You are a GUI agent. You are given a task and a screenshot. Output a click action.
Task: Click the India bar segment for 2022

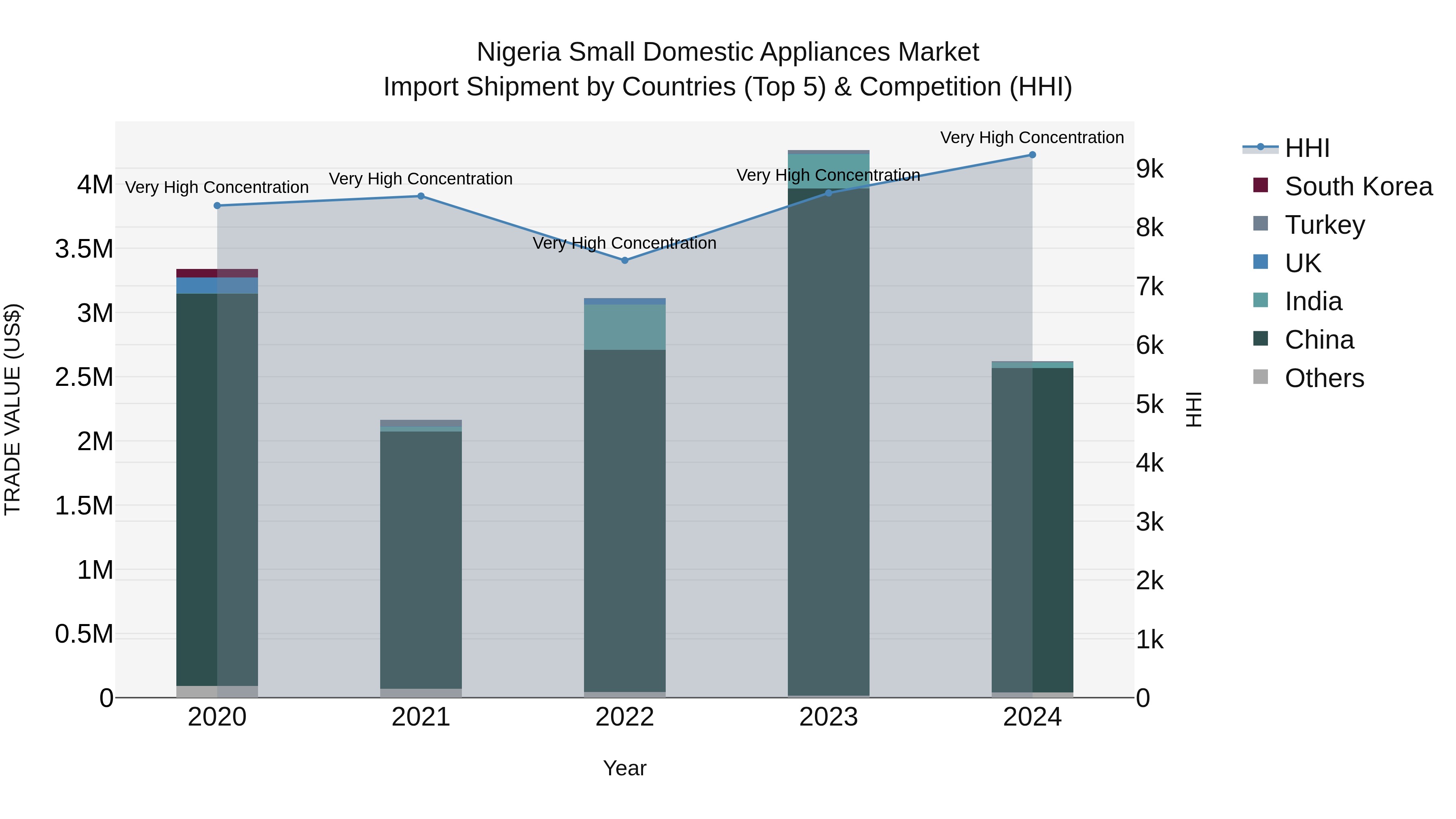(624, 327)
